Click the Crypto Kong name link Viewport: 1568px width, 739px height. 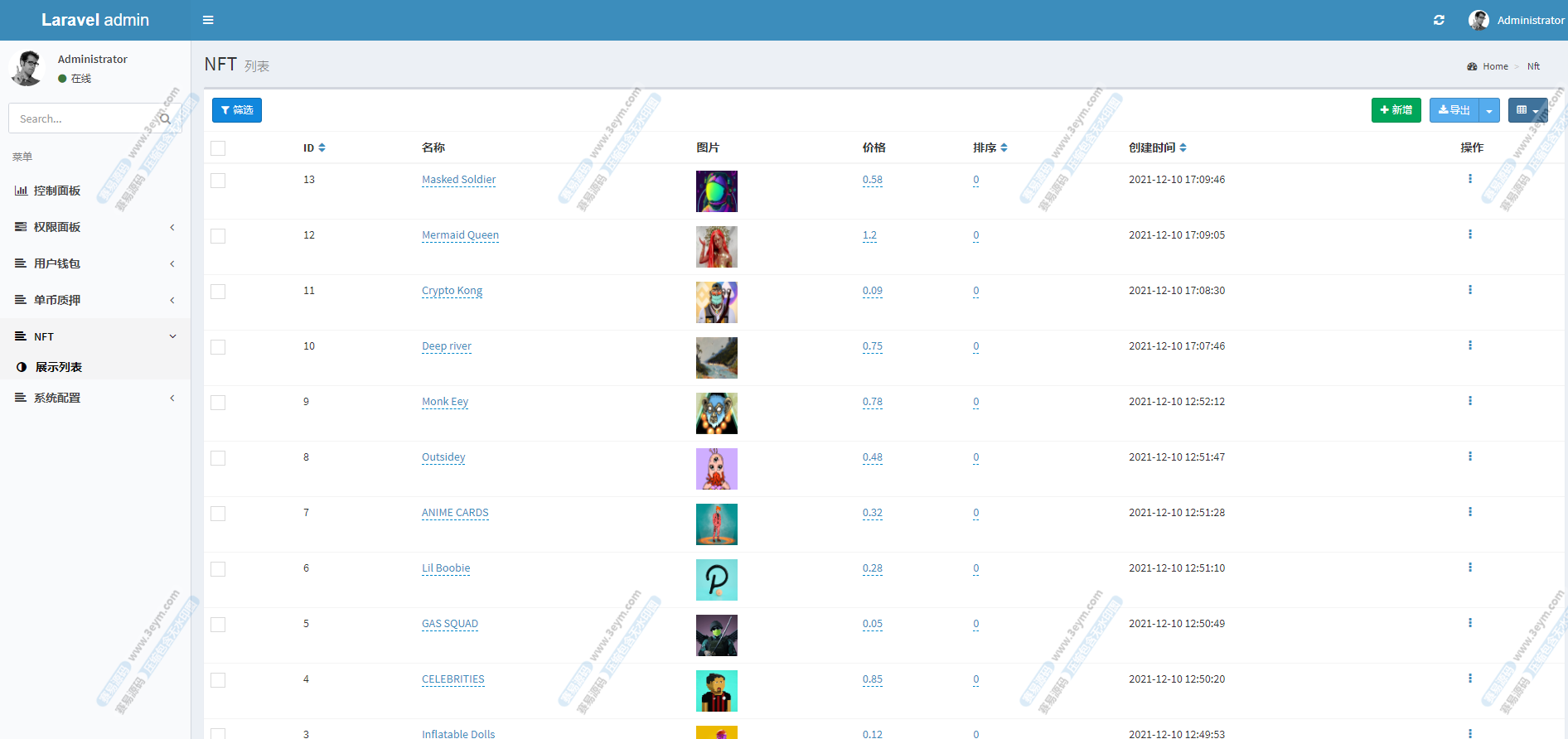(x=452, y=291)
